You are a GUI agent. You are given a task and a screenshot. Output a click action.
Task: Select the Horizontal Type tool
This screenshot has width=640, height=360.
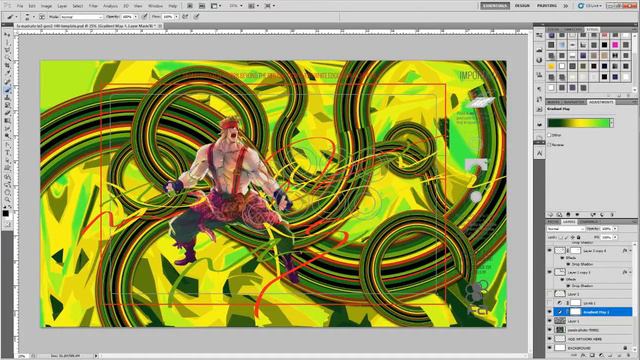coord(7,152)
